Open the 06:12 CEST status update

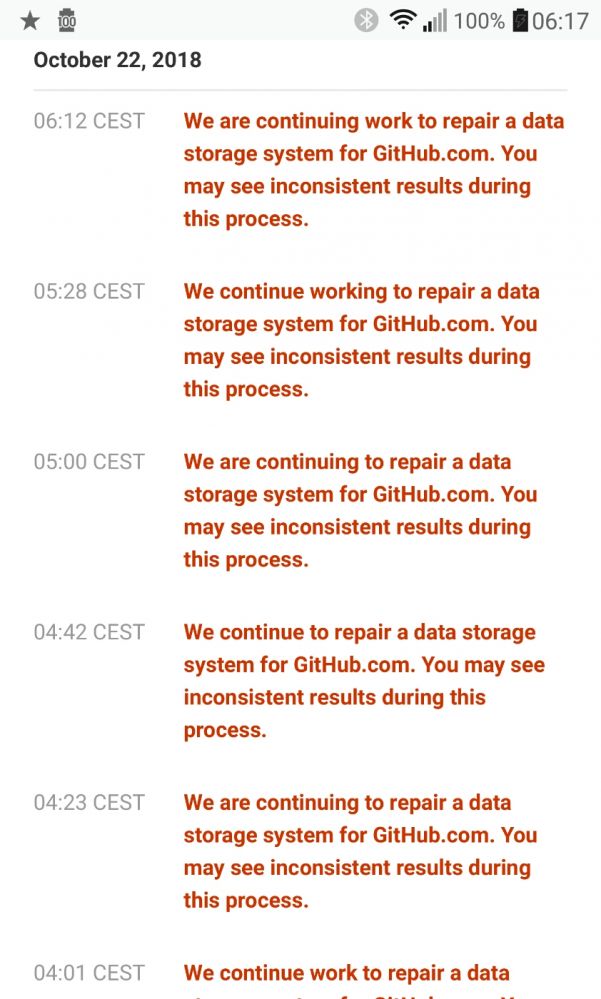[x=373, y=169]
